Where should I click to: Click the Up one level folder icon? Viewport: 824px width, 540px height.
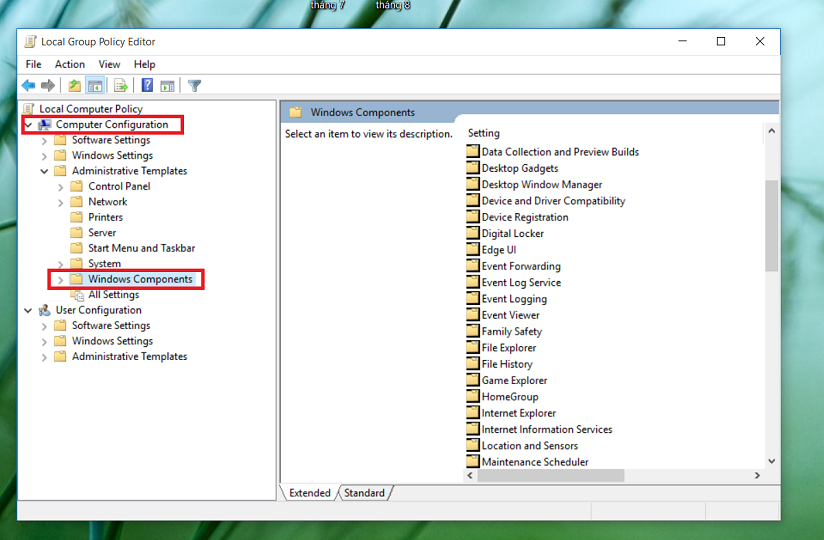coord(75,85)
